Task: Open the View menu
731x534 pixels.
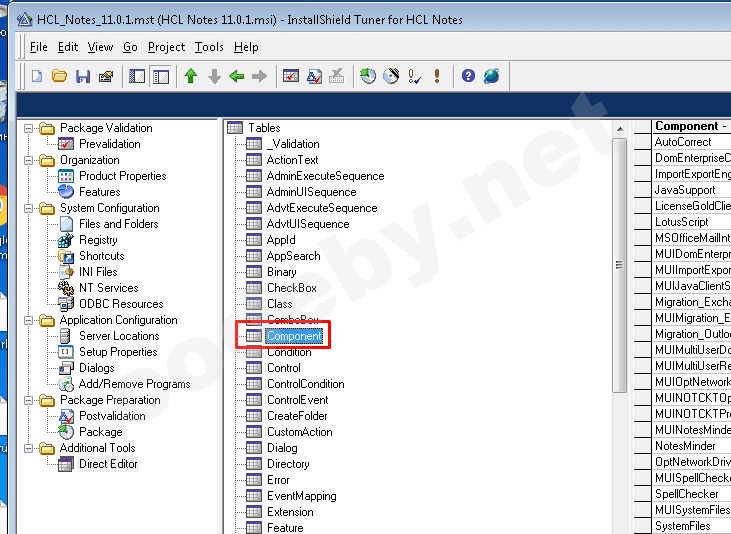Action: (x=100, y=47)
